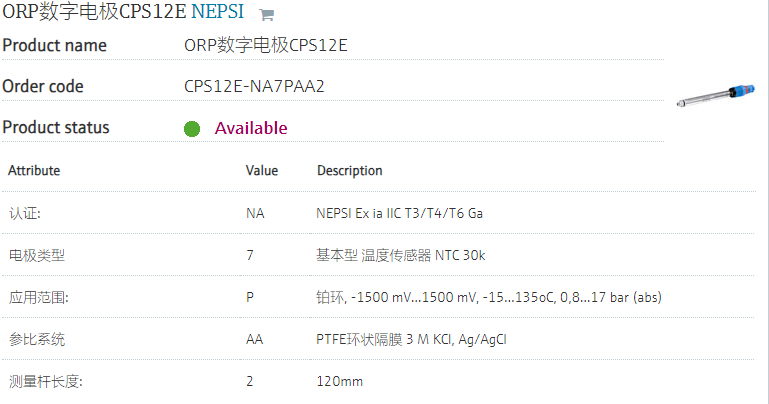
Task: Click the AA value cell
Action: coord(255,339)
